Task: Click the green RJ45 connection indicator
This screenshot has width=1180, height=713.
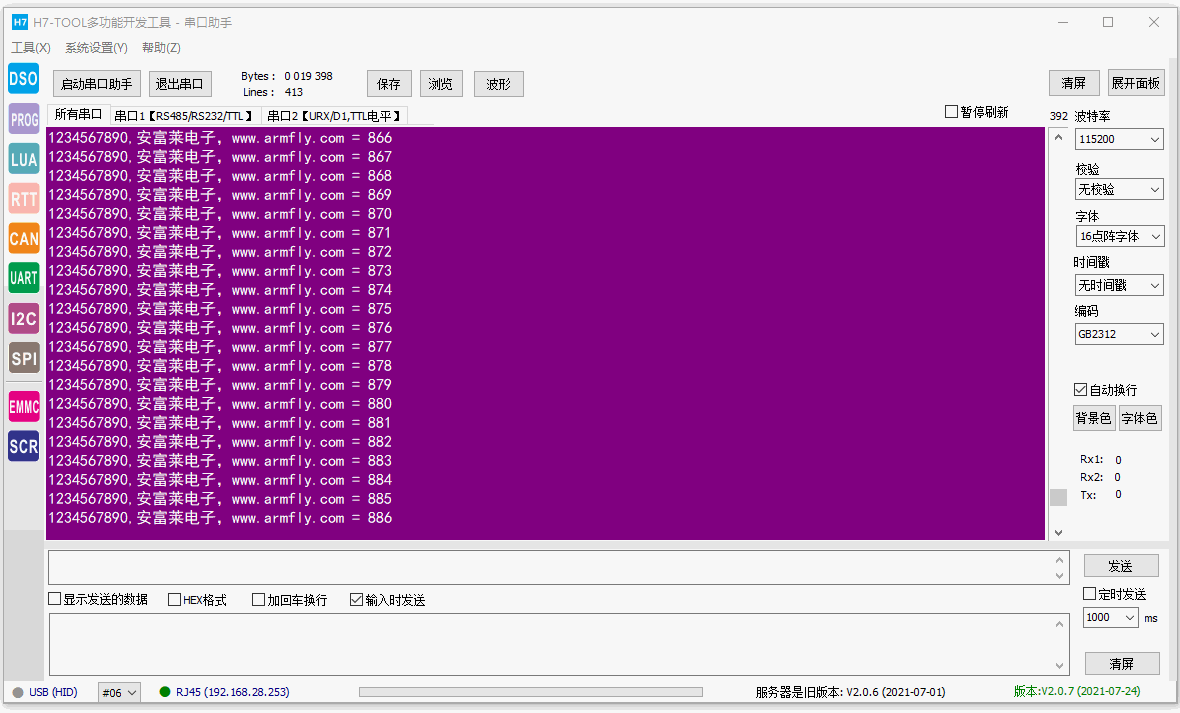Action: click(x=165, y=691)
